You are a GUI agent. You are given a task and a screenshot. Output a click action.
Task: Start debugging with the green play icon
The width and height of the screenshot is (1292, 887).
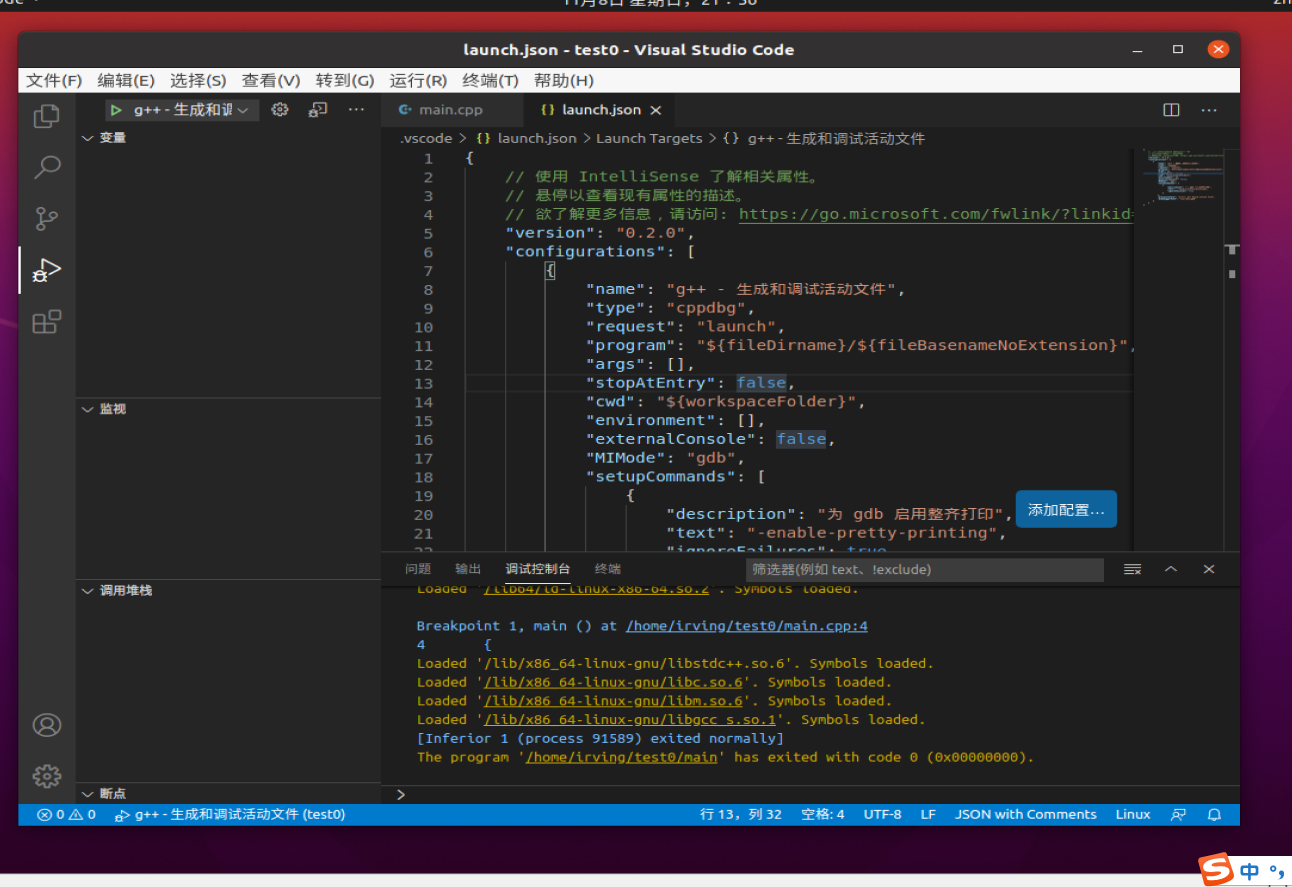point(116,110)
